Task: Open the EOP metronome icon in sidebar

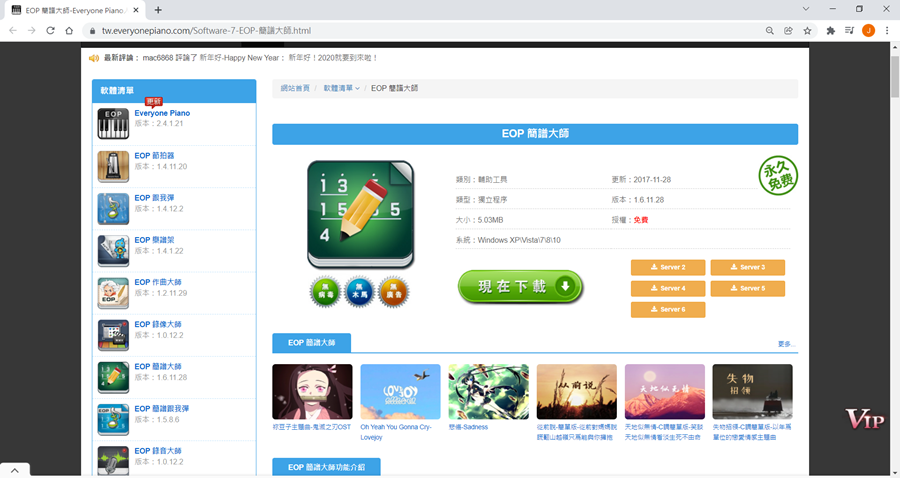Action: [113, 166]
